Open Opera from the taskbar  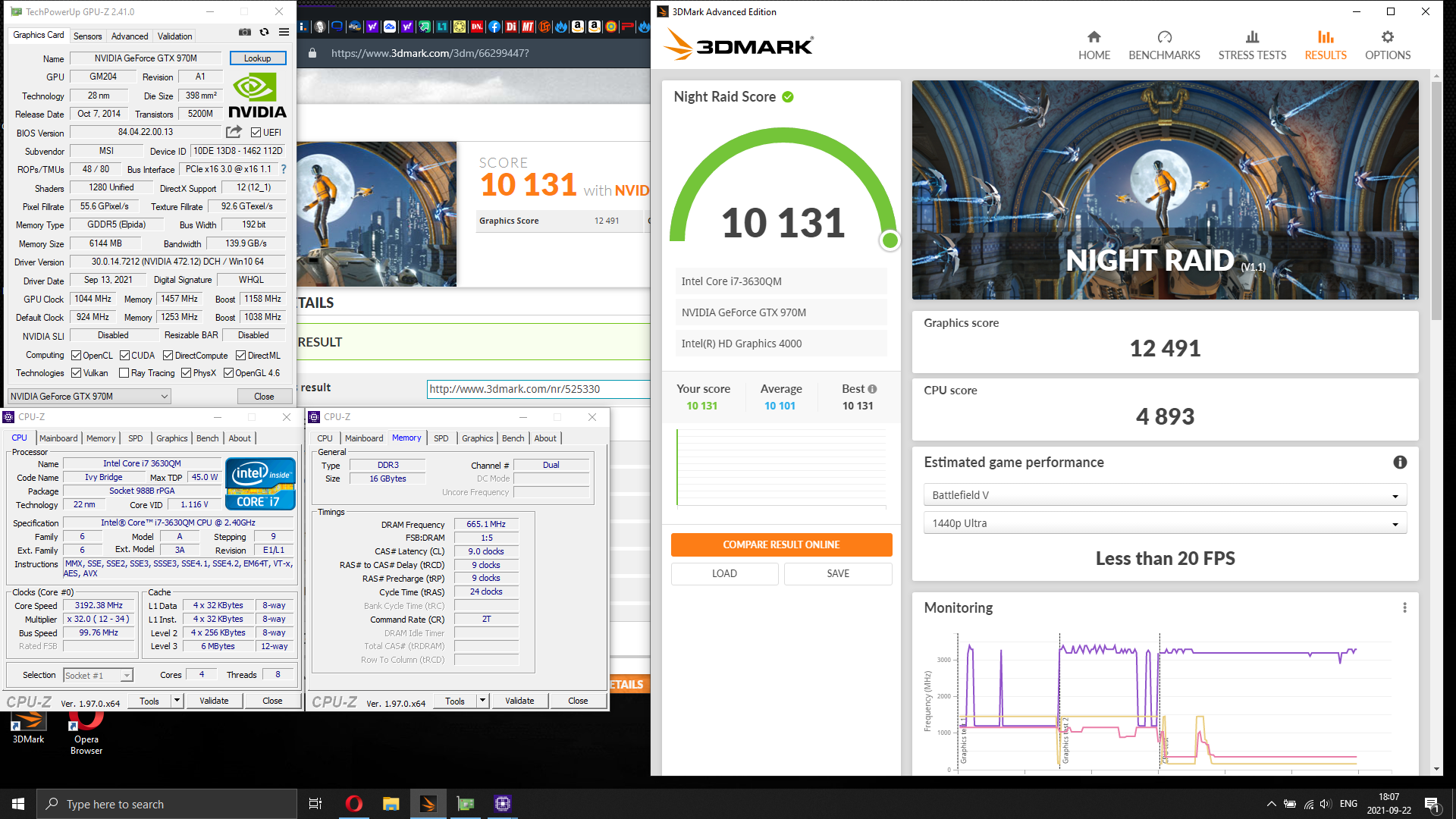click(x=353, y=804)
